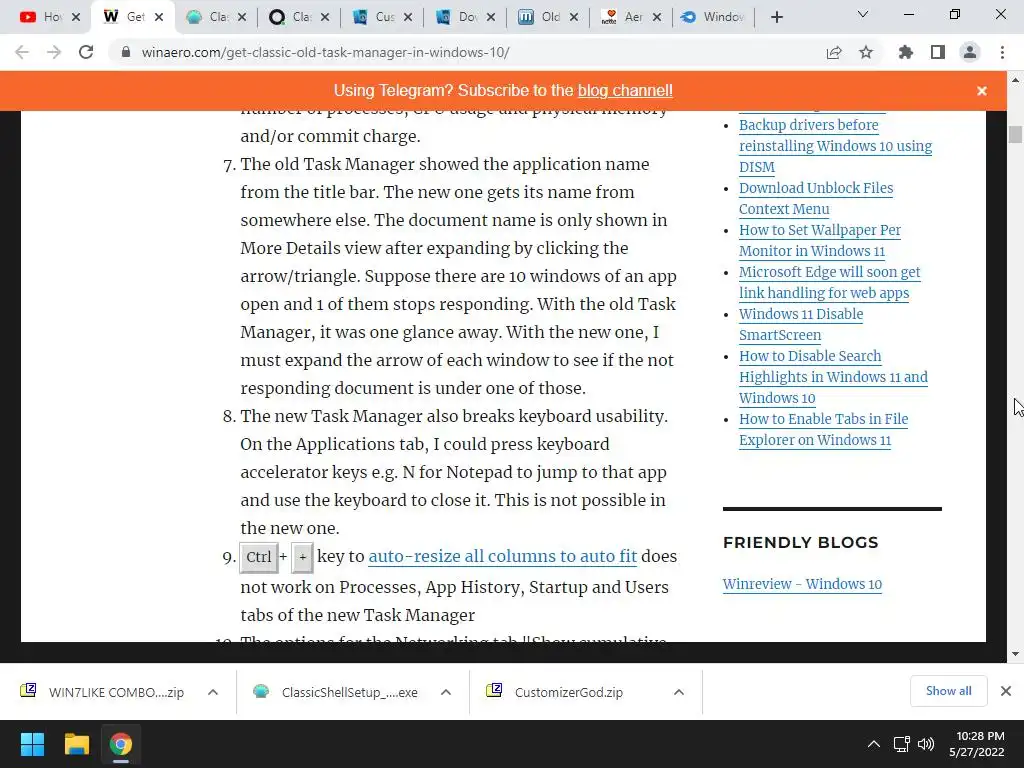Open 'Backup drivers before reinstalling Windows 10' link
The width and height of the screenshot is (1024, 768).
835,146
